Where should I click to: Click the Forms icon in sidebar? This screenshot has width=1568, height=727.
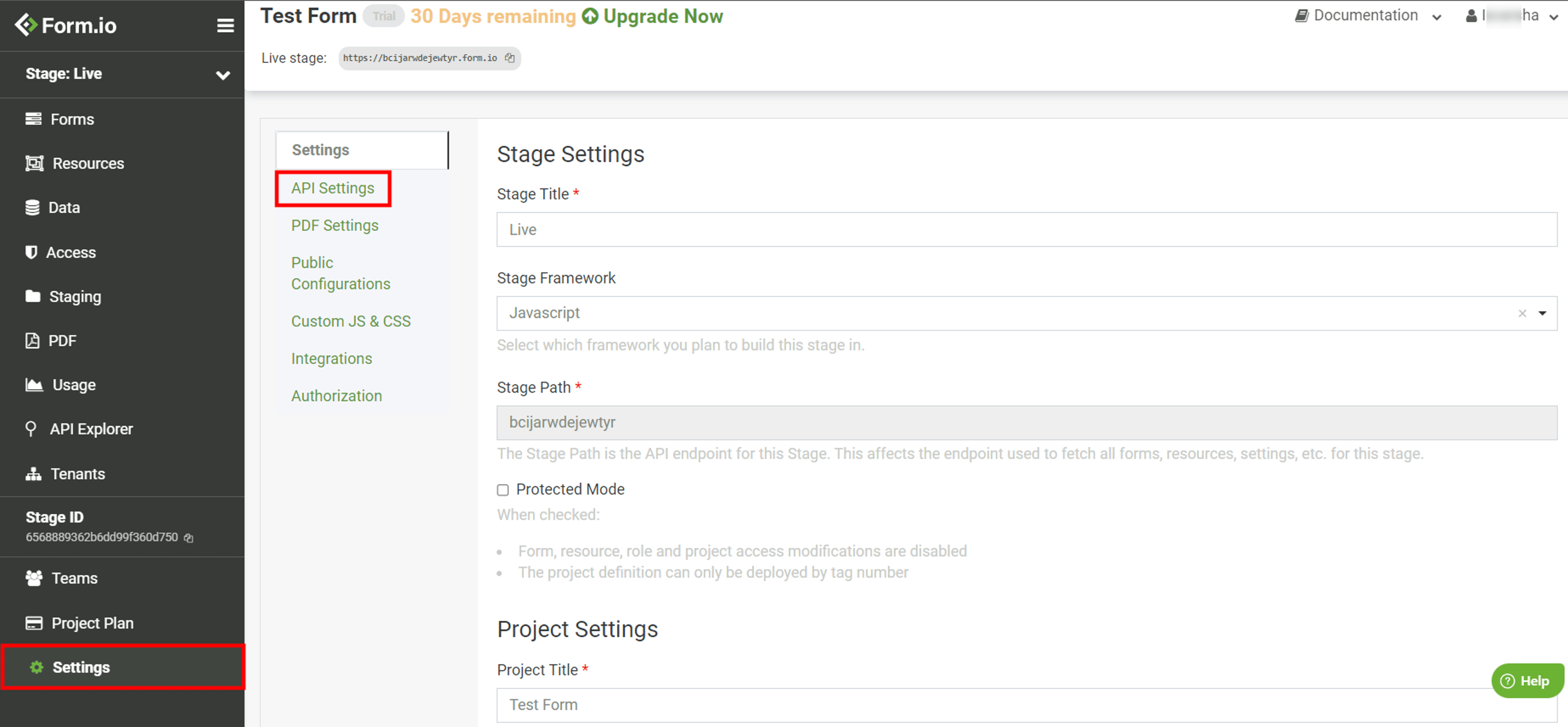[x=33, y=119]
